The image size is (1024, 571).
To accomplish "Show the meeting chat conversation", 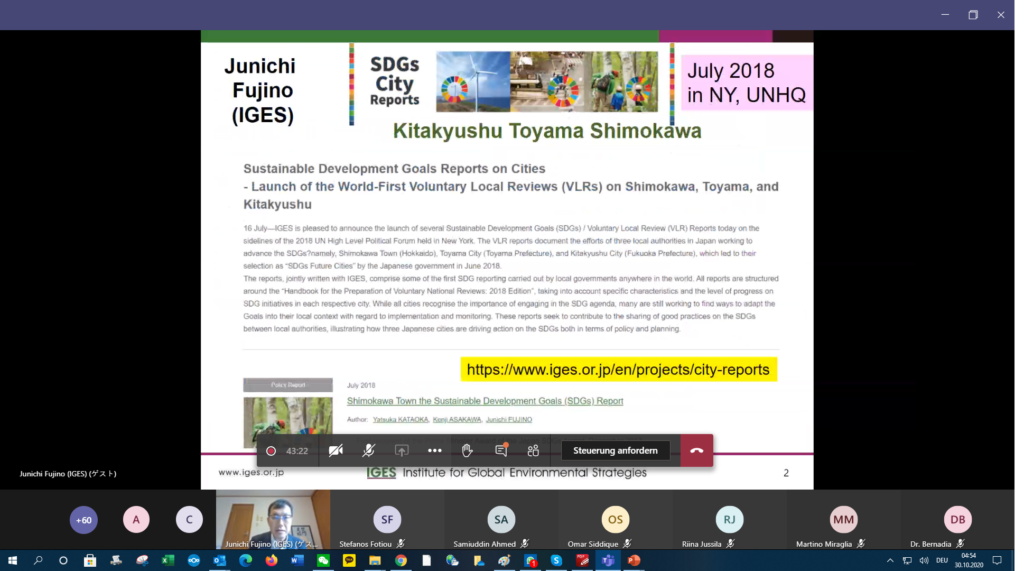I will click(x=501, y=451).
